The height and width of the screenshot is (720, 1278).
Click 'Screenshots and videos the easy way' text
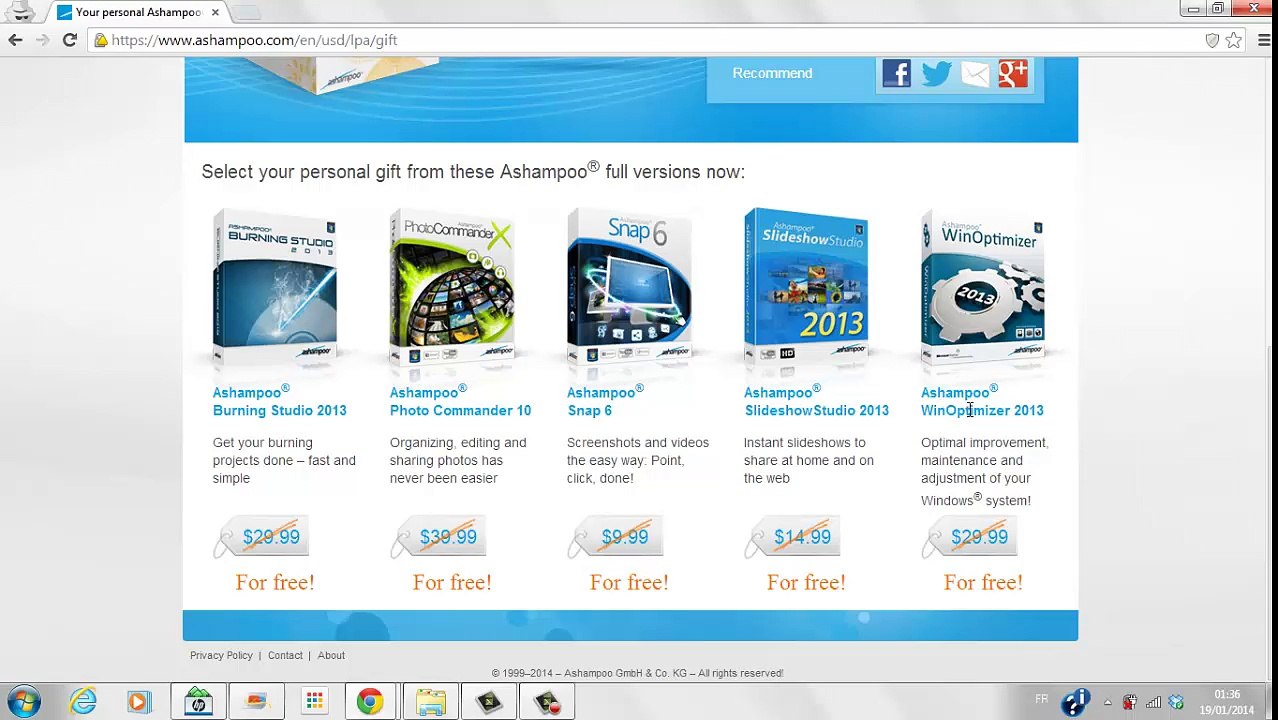coord(638,460)
